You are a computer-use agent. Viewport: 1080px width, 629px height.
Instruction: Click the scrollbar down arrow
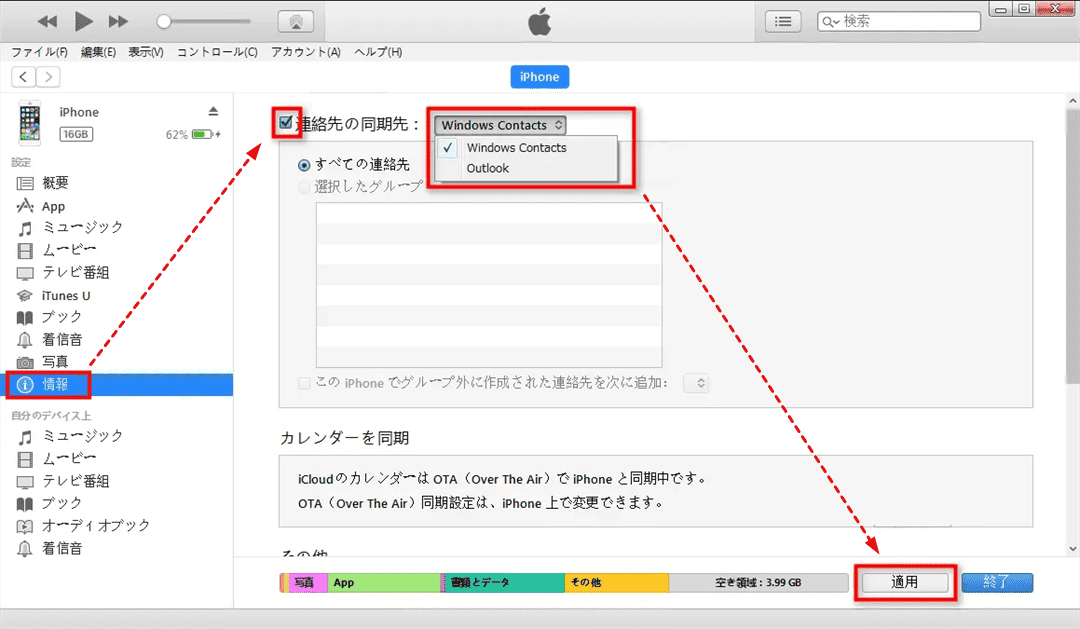pyautogui.click(x=1072, y=549)
